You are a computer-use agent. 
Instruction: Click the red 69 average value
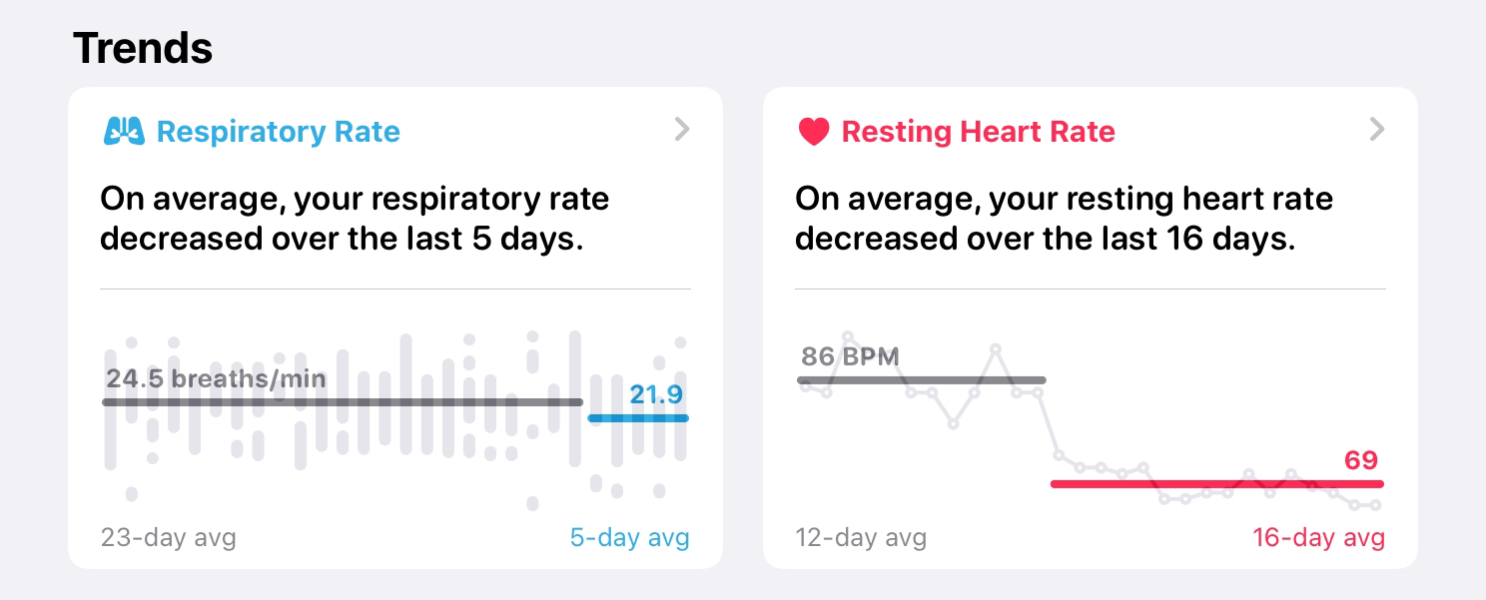tap(1361, 460)
